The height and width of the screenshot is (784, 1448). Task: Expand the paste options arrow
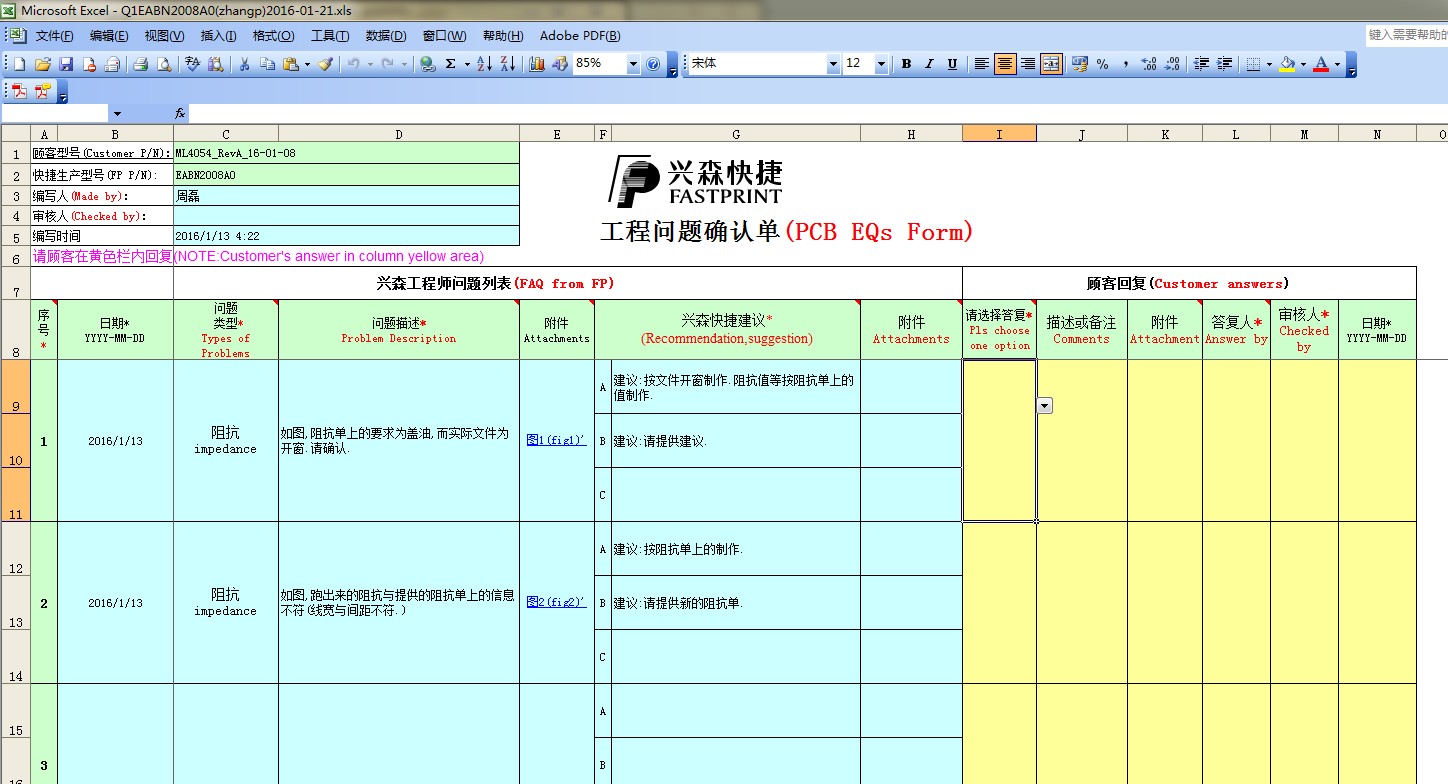[307, 64]
